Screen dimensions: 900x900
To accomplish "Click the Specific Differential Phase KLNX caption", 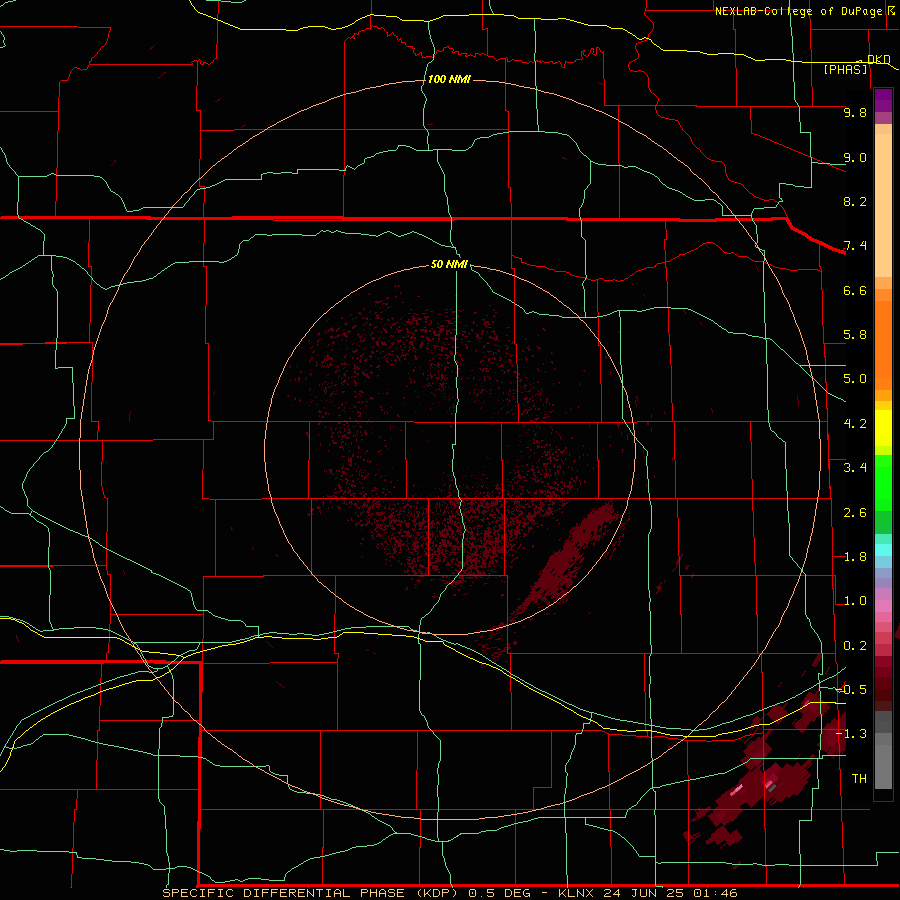I will click(450, 893).
